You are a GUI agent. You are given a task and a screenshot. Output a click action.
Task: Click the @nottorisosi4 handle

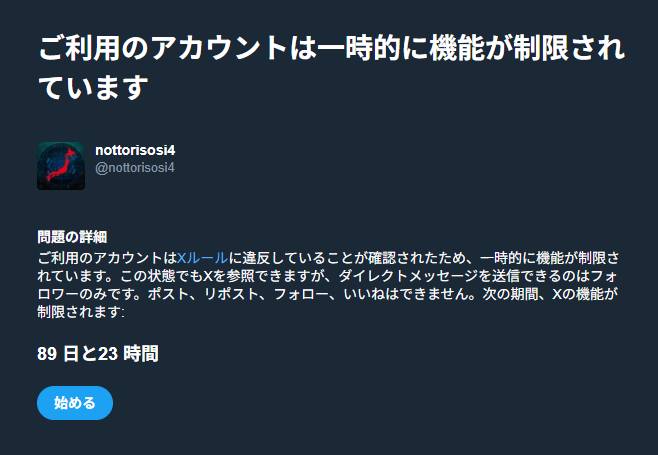(135, 168)
